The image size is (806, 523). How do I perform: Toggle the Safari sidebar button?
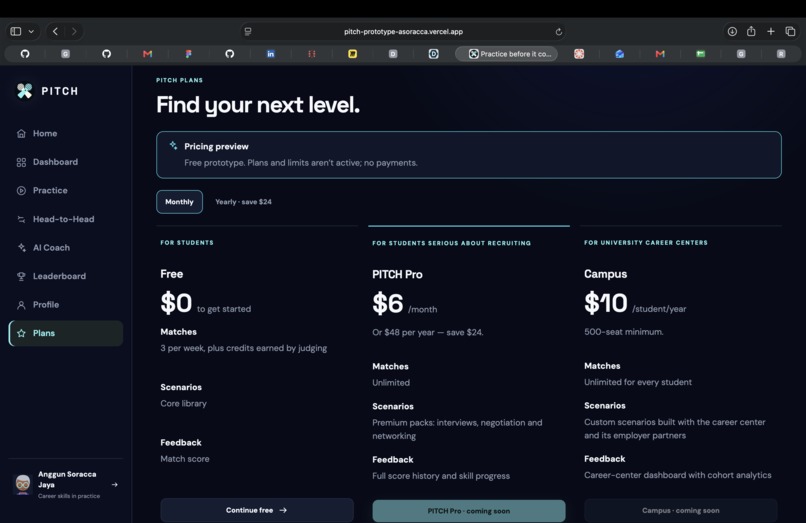pos(16,31)
